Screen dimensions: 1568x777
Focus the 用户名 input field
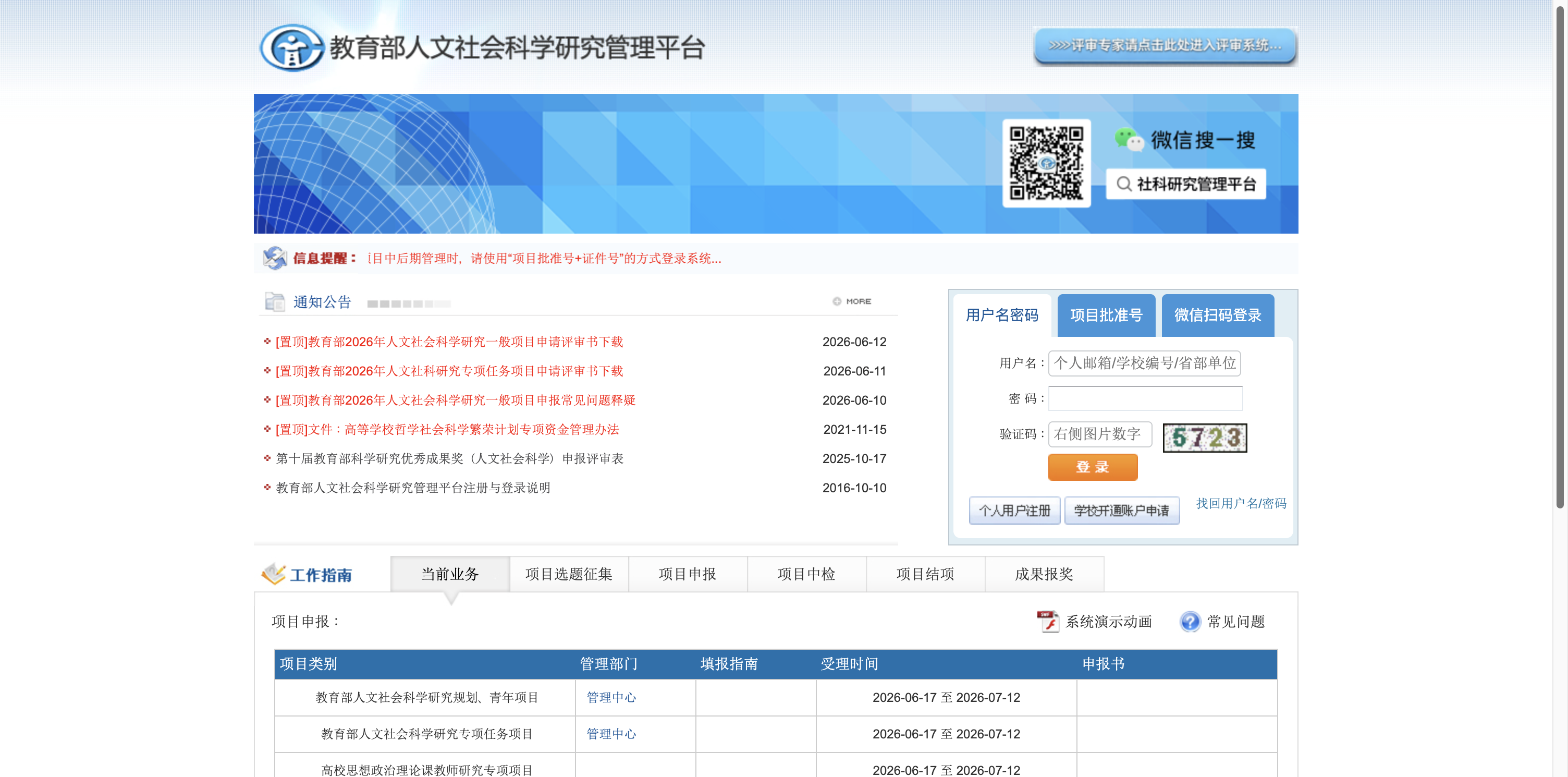(x=1144, y=363)
